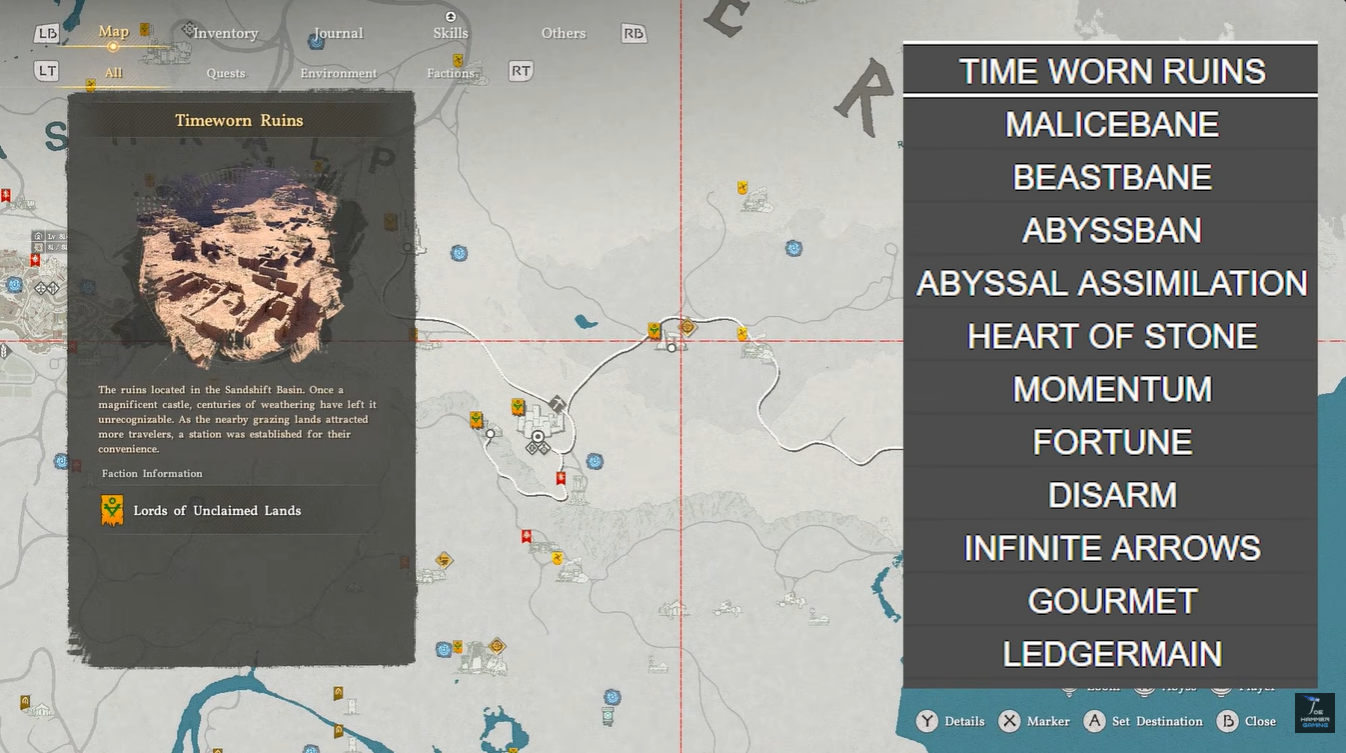Viewport: 1346px width, 753px height.
Task: Select DISARM in the list
Action: pyautogui.click(x=1110, y=495)
